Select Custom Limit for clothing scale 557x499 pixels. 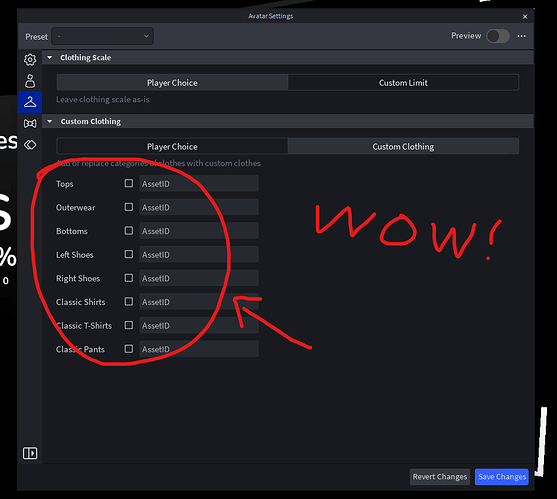click(x=403, y=83)
